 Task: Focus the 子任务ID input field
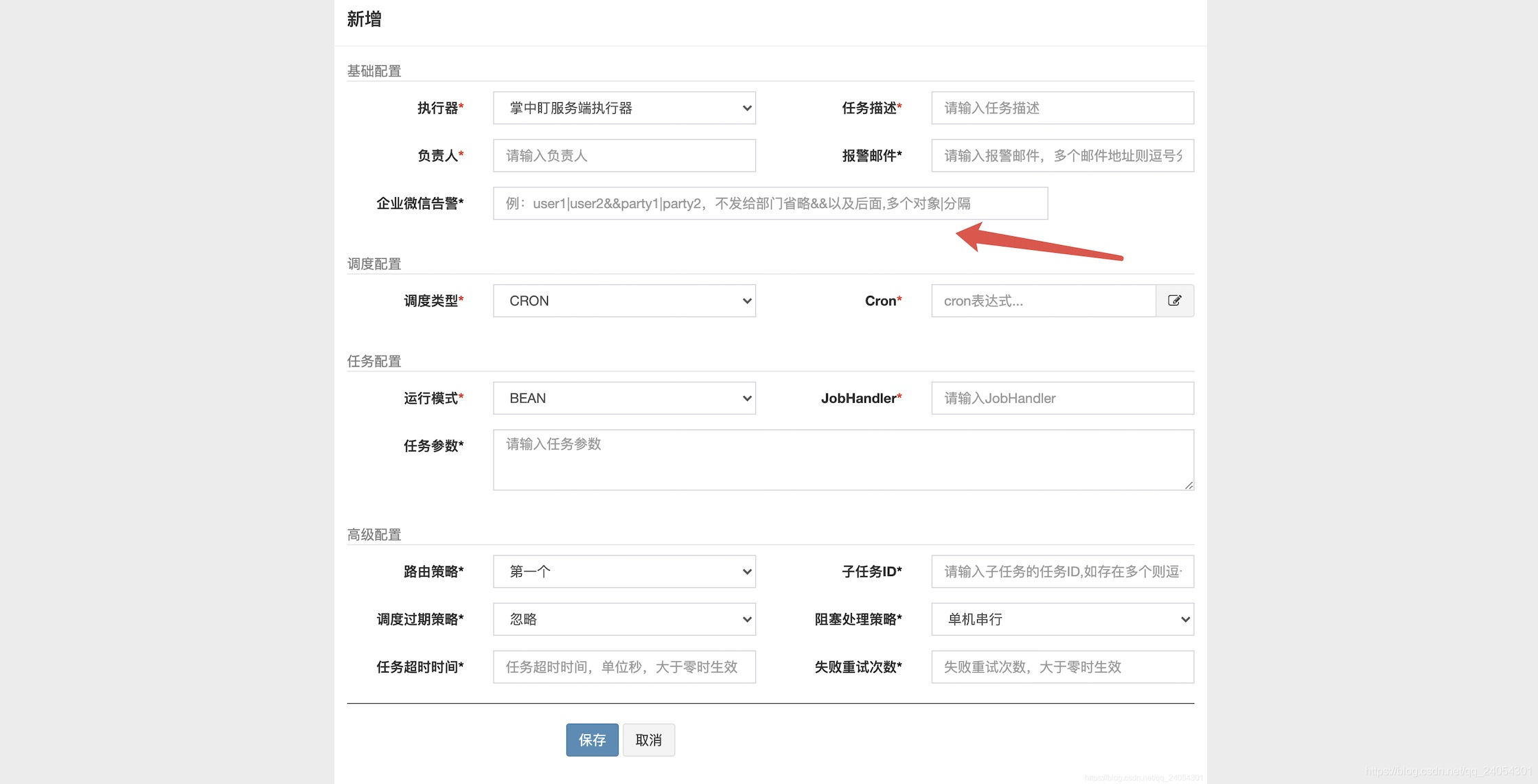pyautogui.click(x=1061, y=571)
